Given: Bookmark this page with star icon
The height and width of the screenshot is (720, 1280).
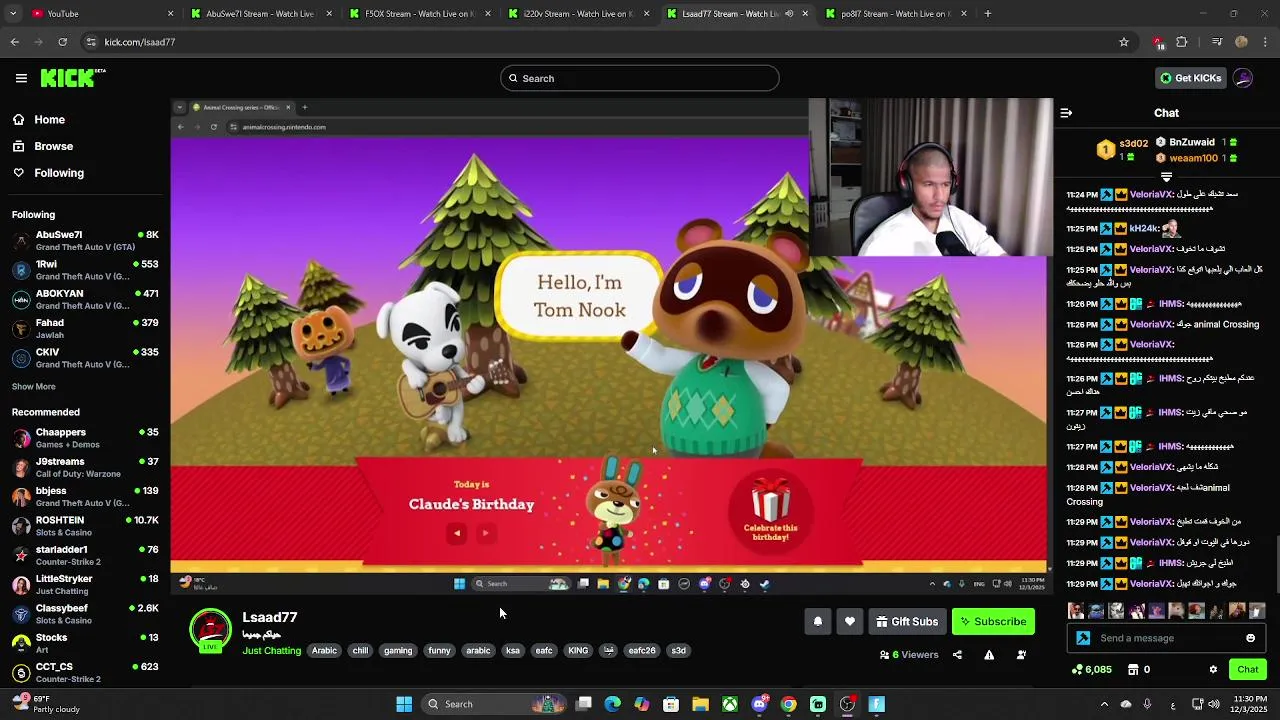Looking at the screenshot, I should pyautogui.click(x=1124, y=42).
